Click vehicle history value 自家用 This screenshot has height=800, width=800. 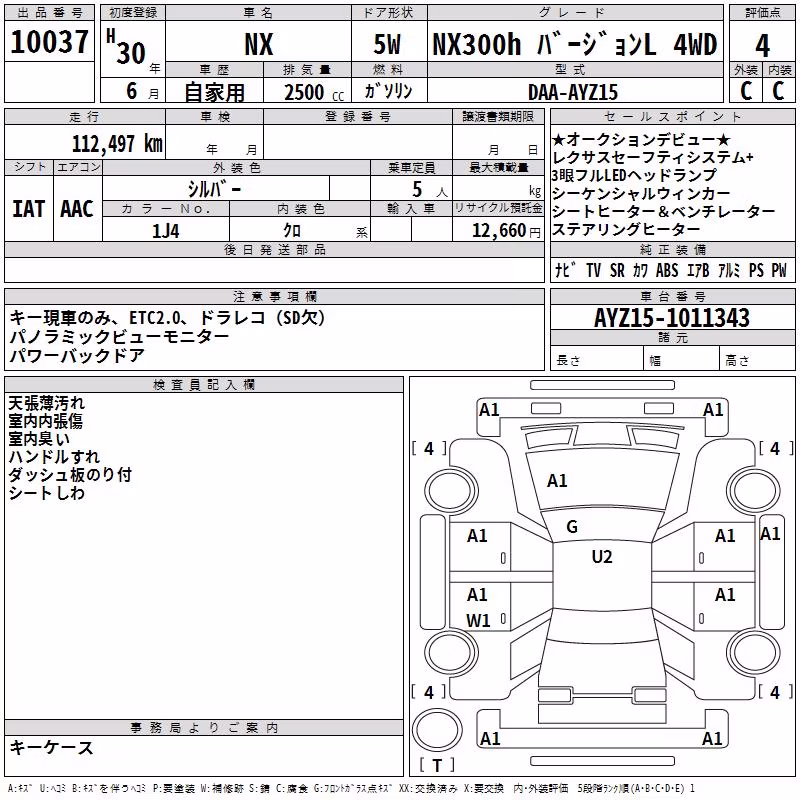(214, 92)
